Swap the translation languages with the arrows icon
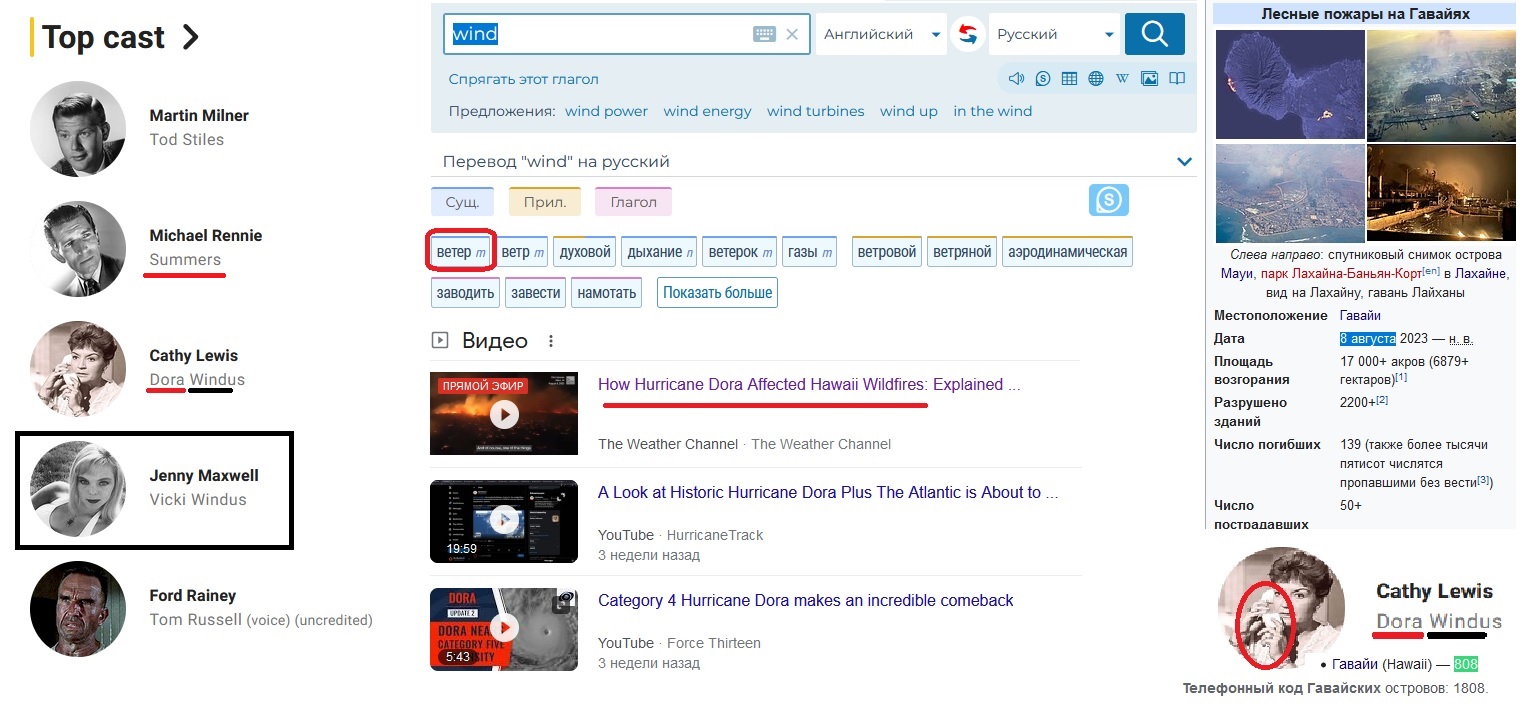Viewport: 1530px width, 716px height. pyautogui.click(x=967, y=34)
